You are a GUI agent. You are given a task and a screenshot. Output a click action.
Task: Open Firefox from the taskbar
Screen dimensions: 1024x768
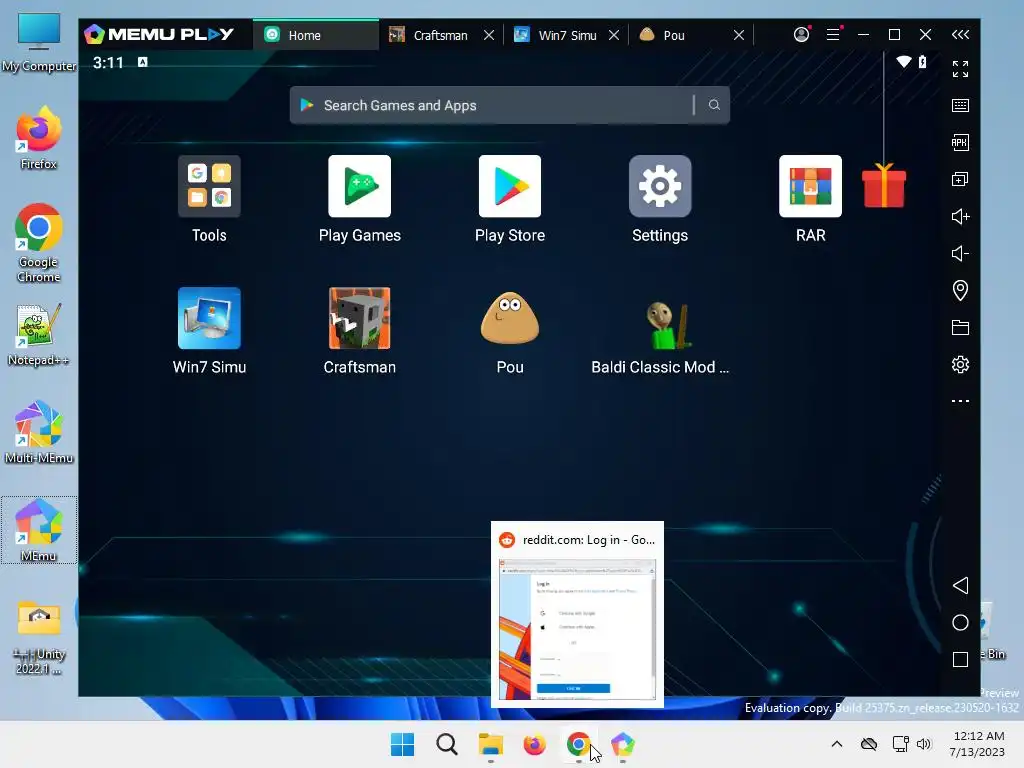click(534, 744)
